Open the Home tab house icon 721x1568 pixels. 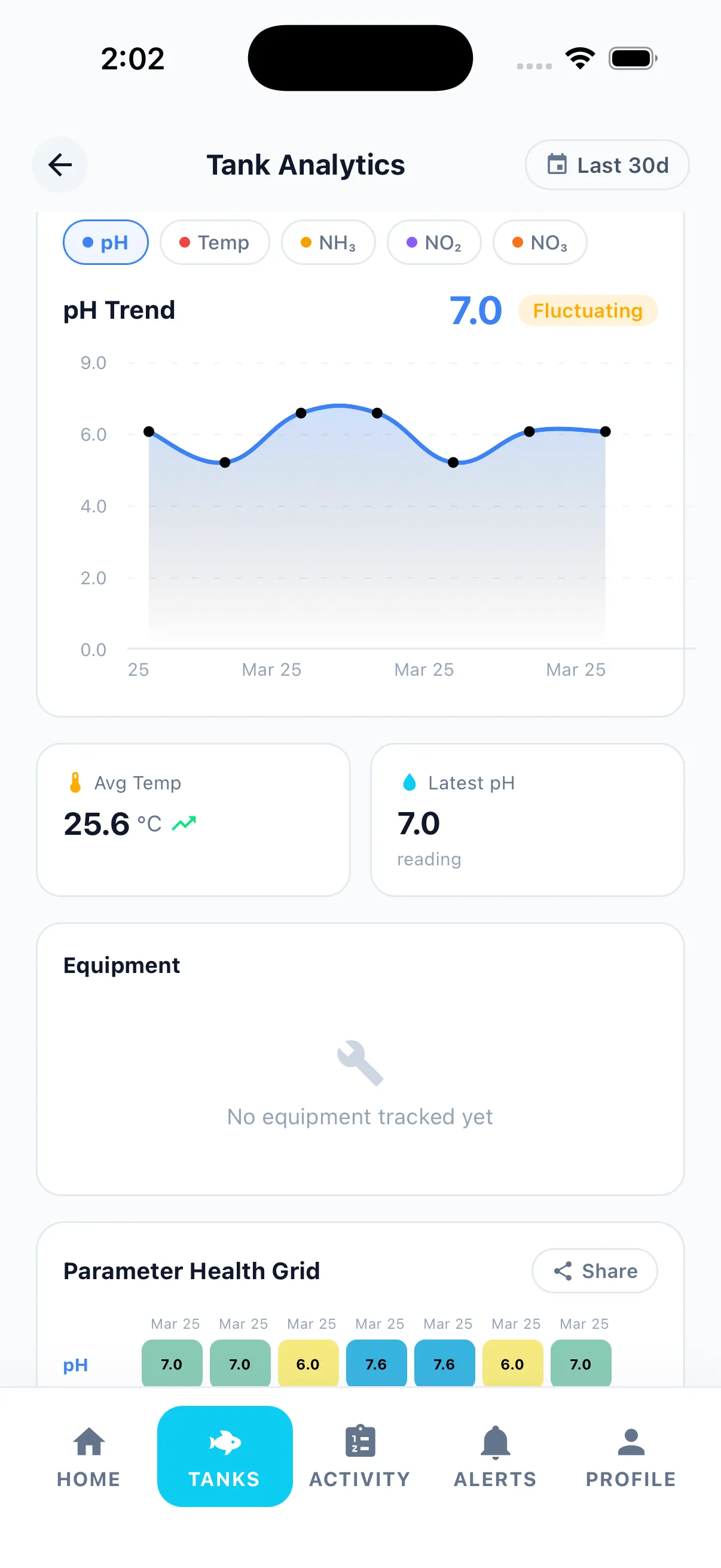click(x=89, y=1441)
